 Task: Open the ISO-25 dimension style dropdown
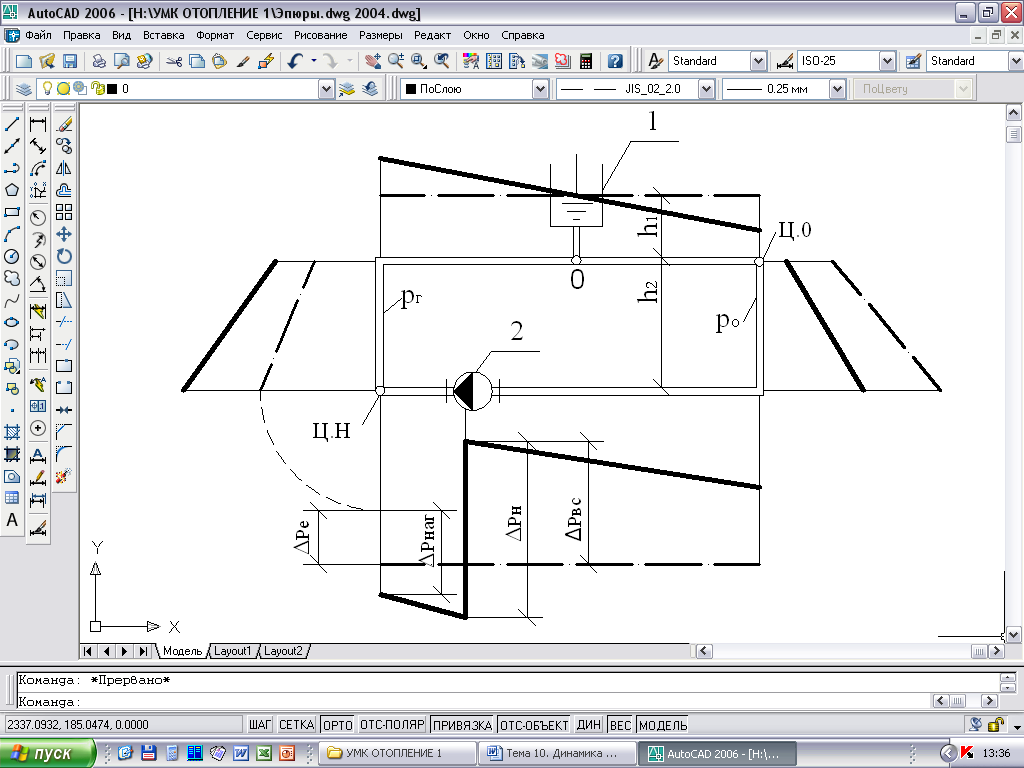(x=886, y=61)
